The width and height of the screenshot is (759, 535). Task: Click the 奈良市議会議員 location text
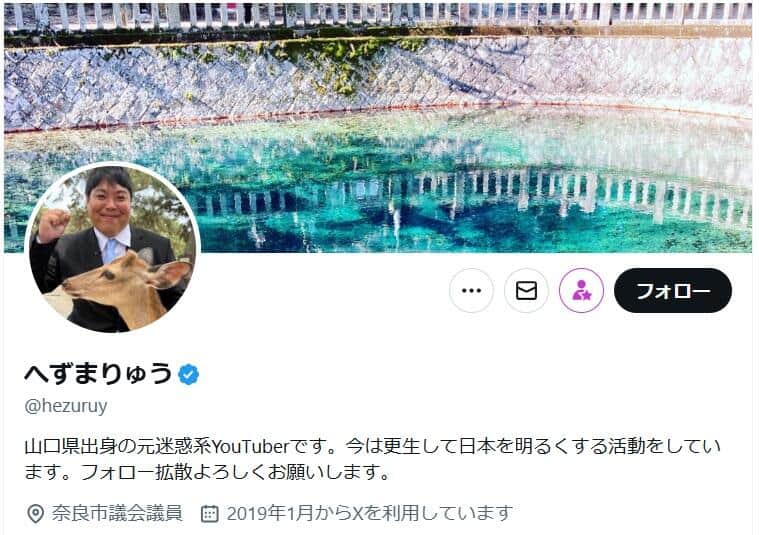117,513
